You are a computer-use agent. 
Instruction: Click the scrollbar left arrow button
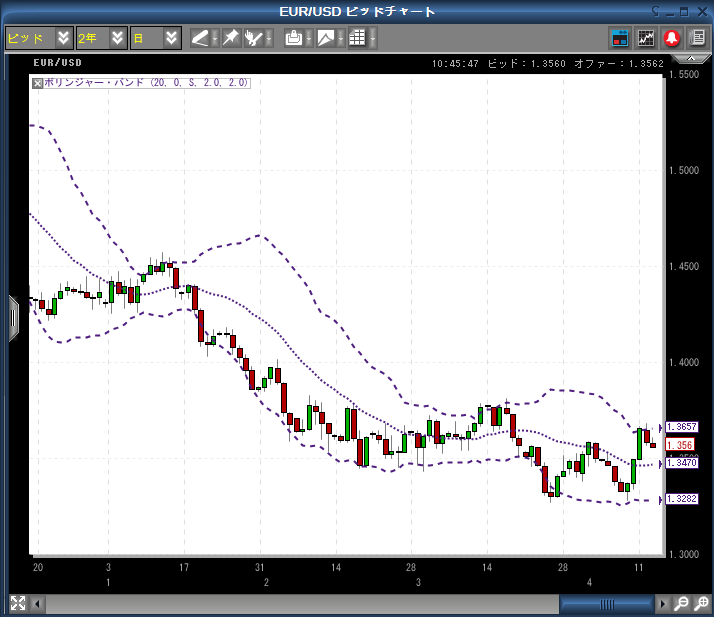(38, 604)
